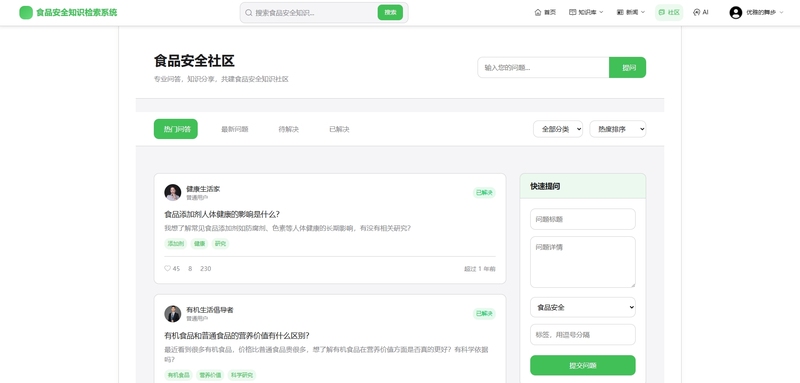
Task: Switch to the 最新问题 tab
Action: [235, 129]
